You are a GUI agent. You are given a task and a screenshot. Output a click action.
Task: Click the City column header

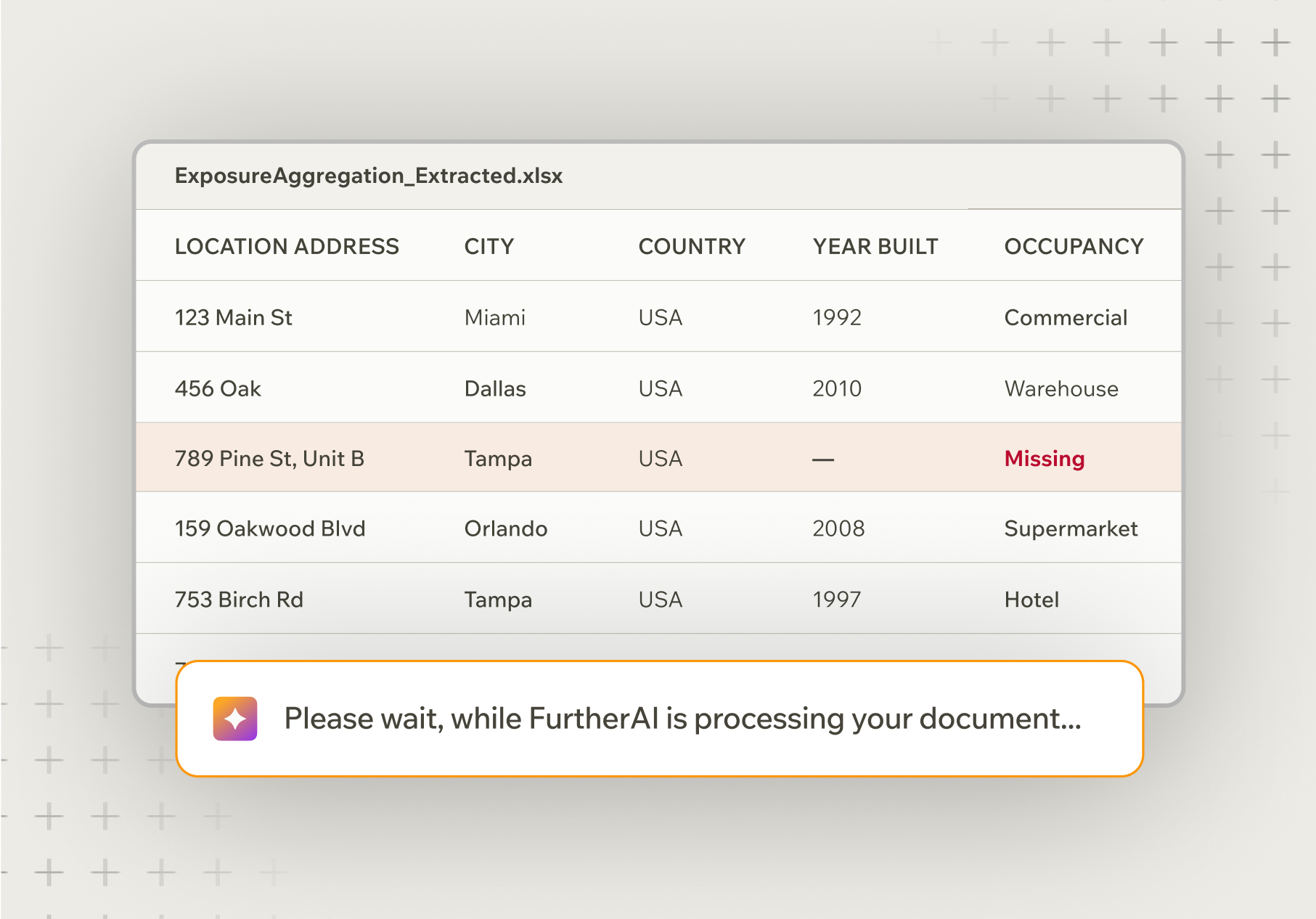coord(489,247)
